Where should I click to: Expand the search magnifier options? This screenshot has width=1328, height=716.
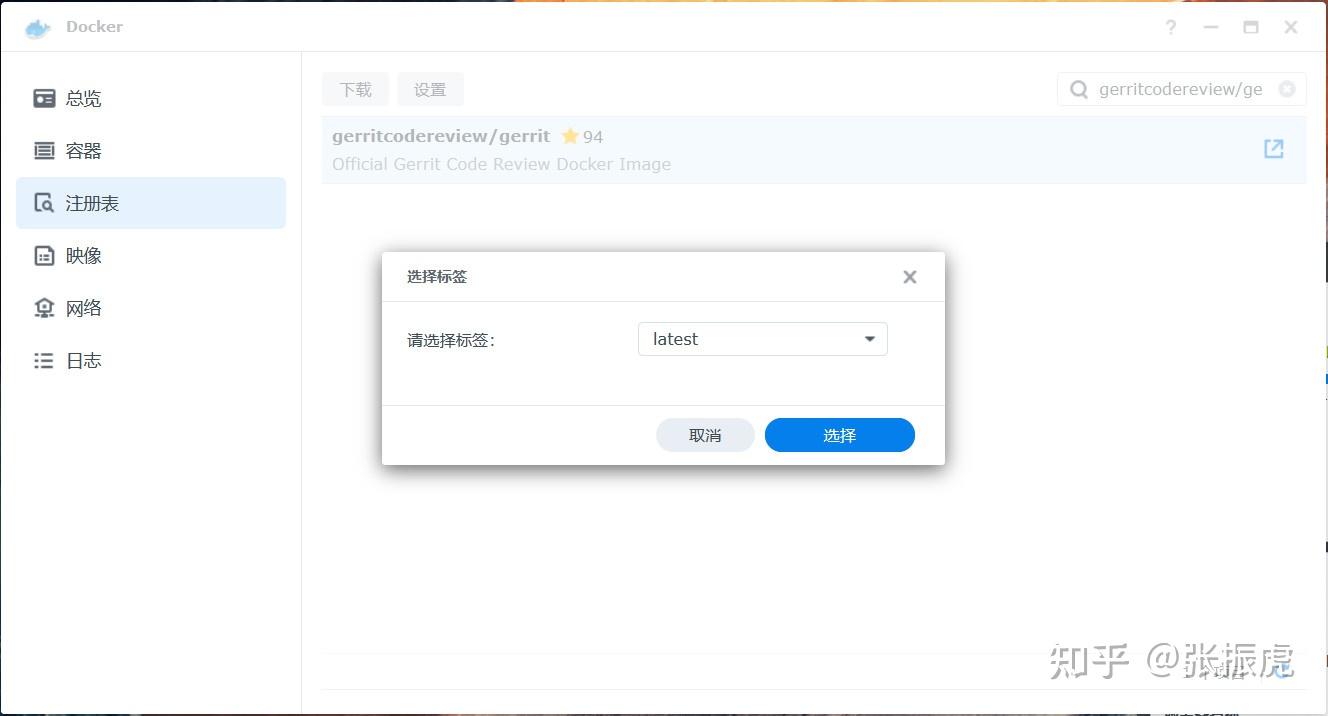(1078, 89)
